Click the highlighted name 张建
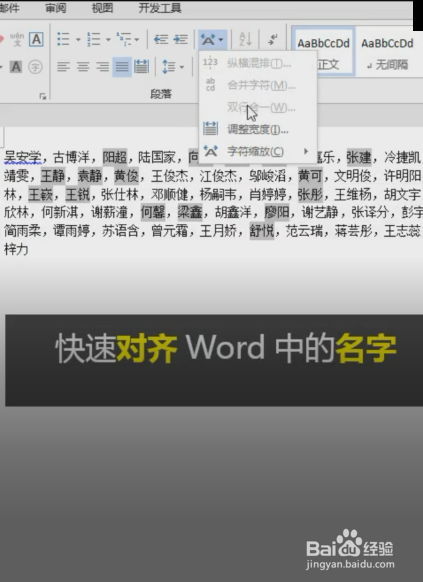This screenshot has height=582, width=423. (359, 157)
